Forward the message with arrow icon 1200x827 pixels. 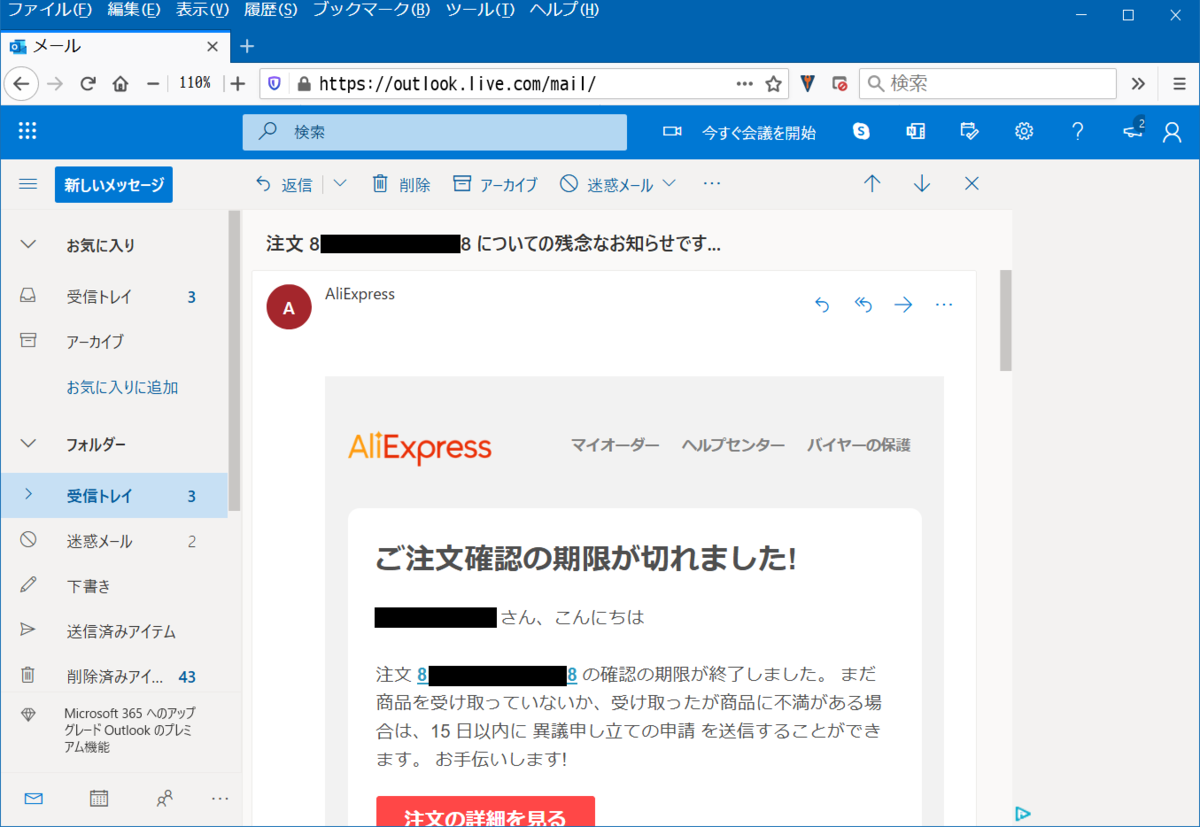(903, 305)
